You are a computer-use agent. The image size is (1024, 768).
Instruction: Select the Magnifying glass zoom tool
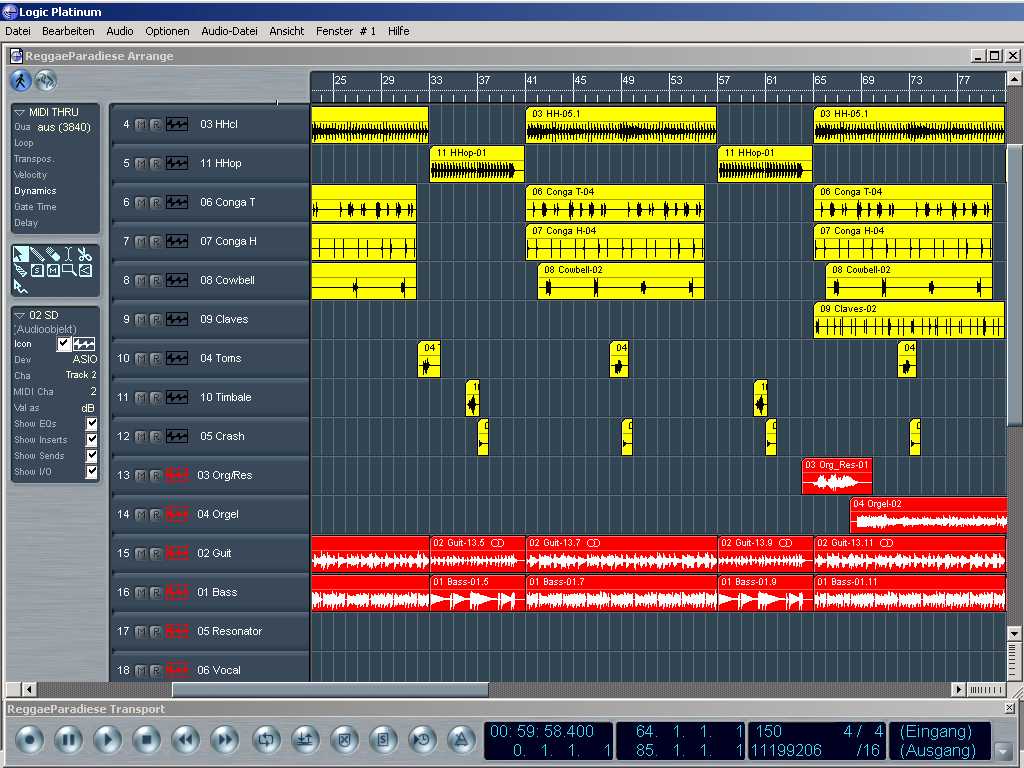coord(69,270)
